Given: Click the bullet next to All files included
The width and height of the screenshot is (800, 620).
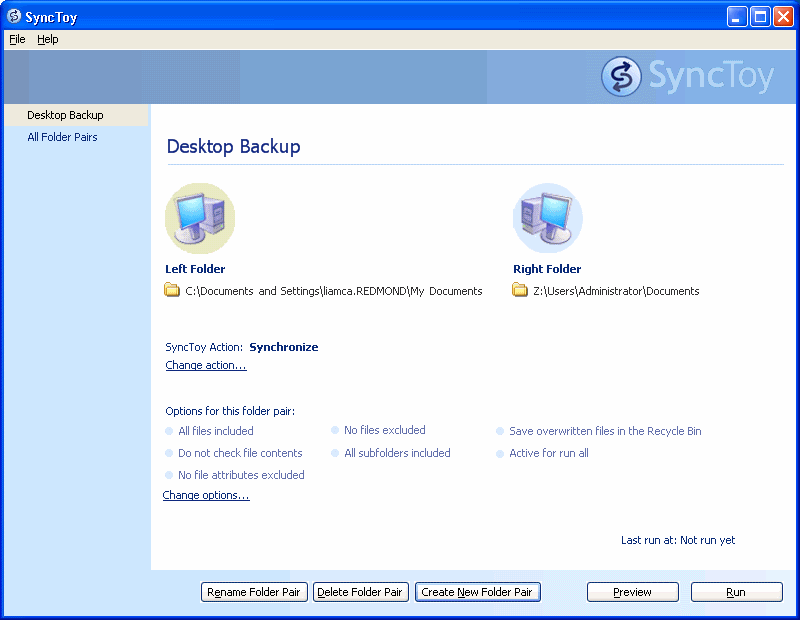Looking at the screenshot, I should point(169,432).
